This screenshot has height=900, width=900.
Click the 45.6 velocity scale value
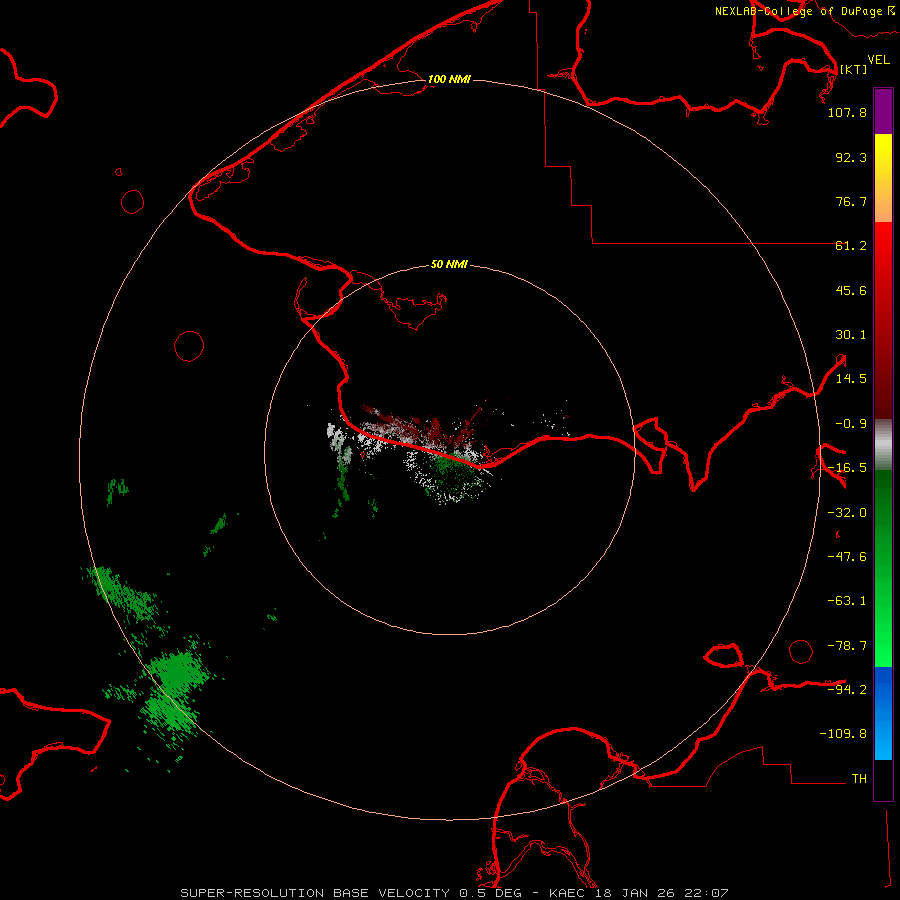point(851,290)
